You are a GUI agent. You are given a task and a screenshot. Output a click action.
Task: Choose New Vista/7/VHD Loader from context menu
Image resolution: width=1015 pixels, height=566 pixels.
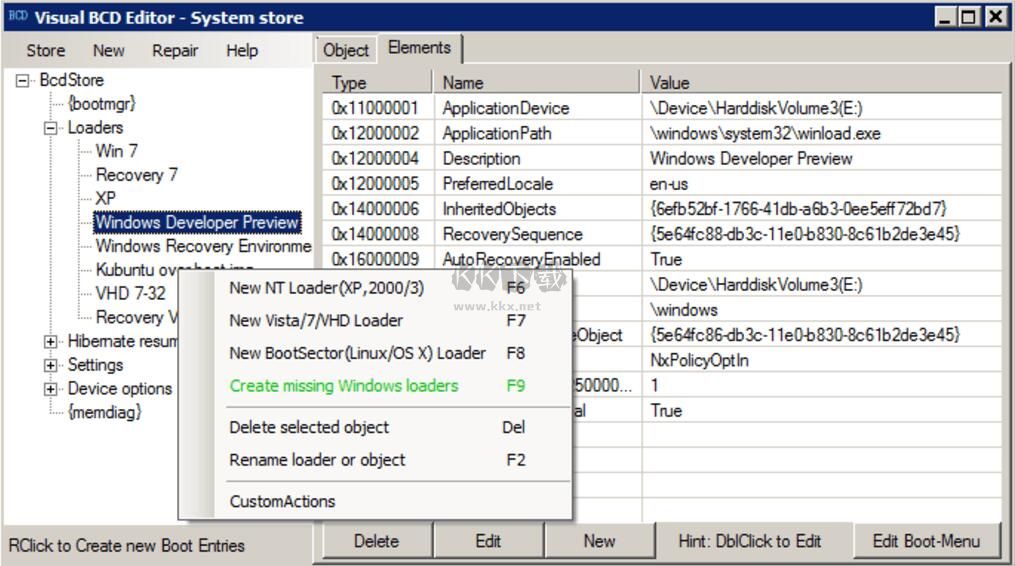pyautogui.click(x=316, y=321)
